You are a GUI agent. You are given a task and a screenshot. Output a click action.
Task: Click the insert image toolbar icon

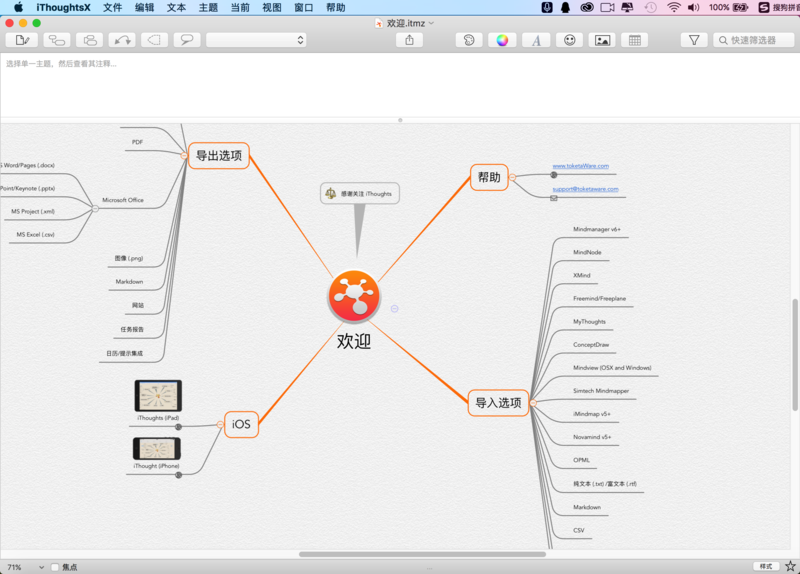(x=602, y=40)
